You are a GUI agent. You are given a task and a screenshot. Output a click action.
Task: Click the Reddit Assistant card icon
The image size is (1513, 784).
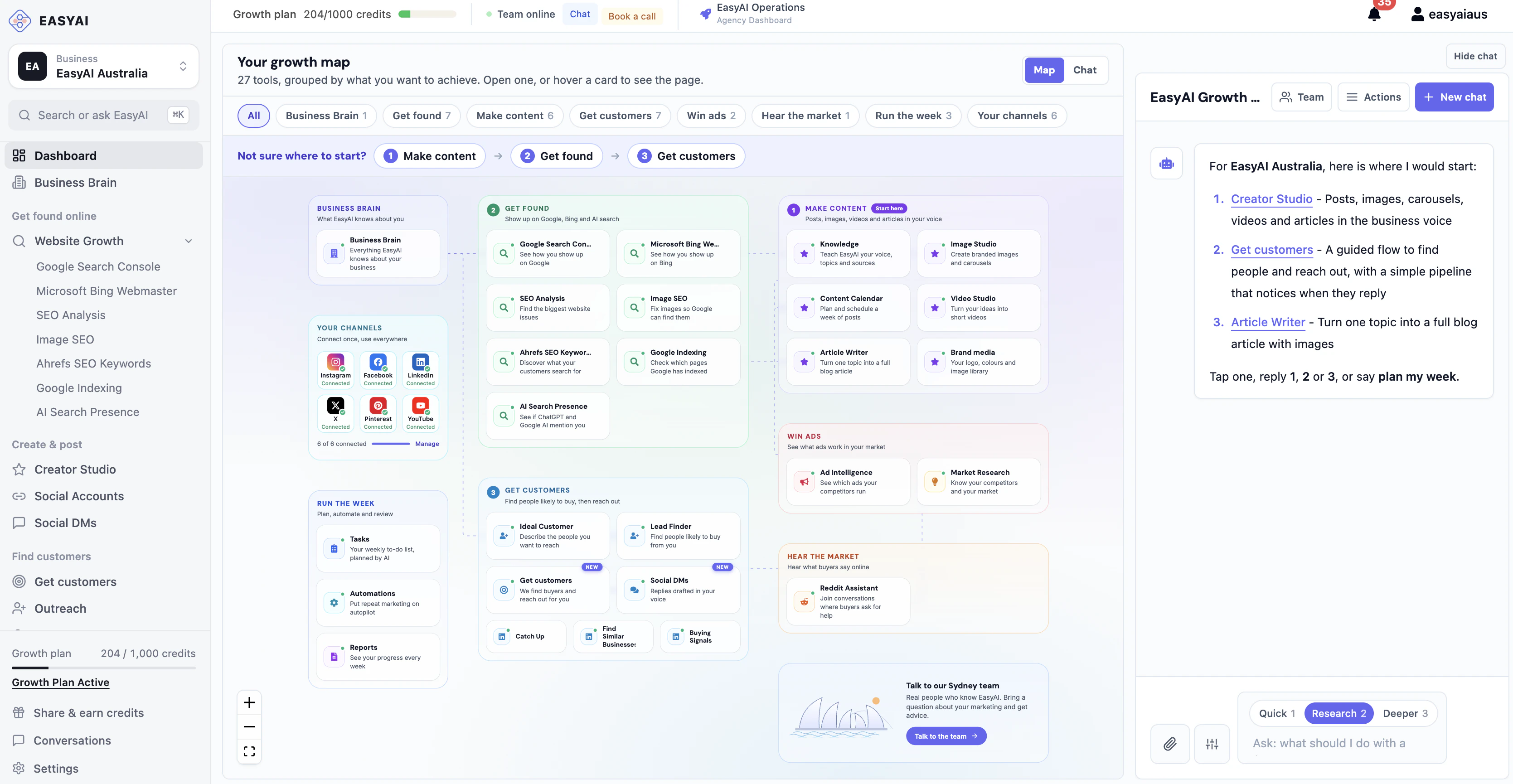804,601
